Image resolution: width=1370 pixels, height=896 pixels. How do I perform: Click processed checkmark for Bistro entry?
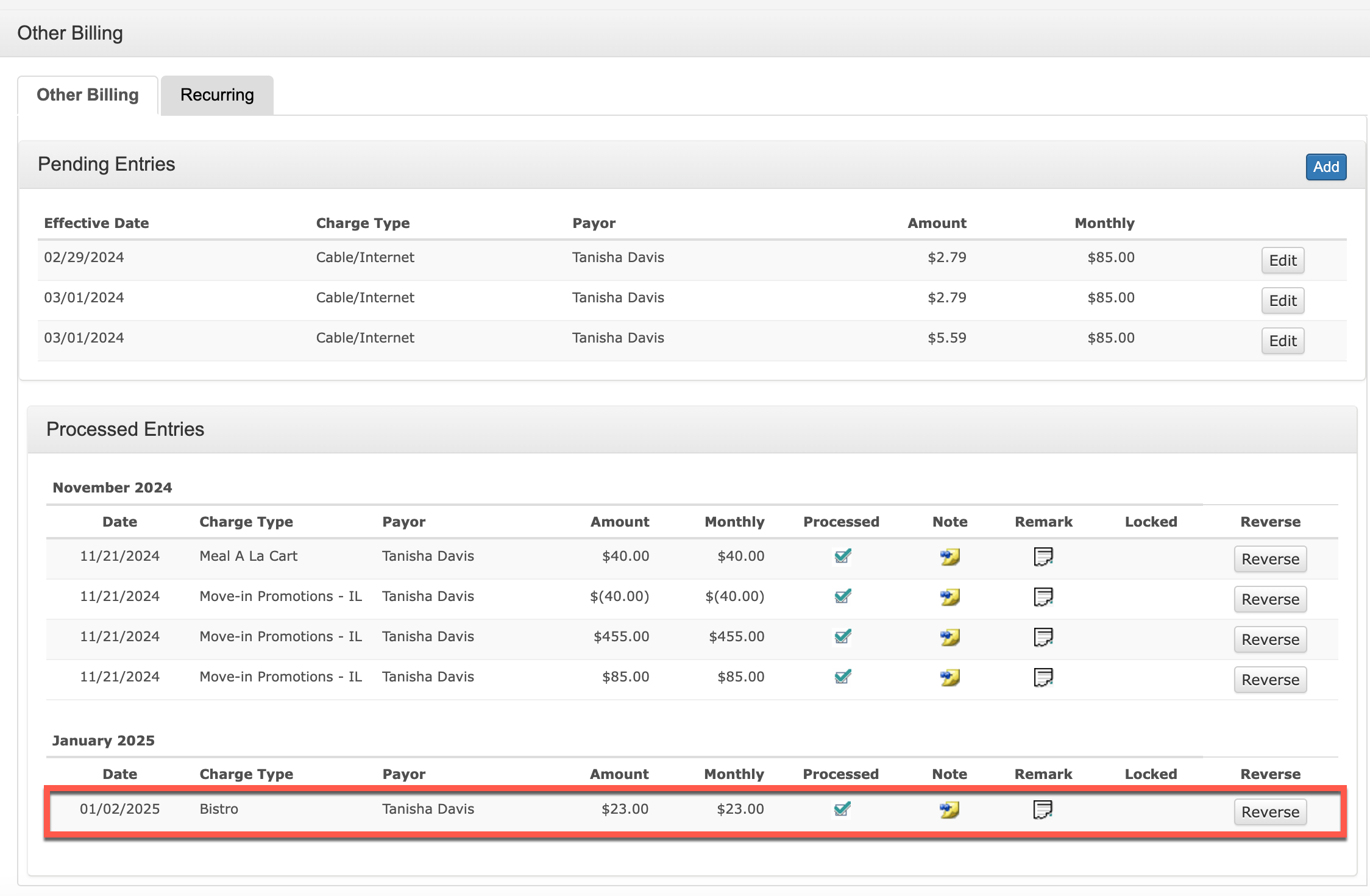point(842,809)
